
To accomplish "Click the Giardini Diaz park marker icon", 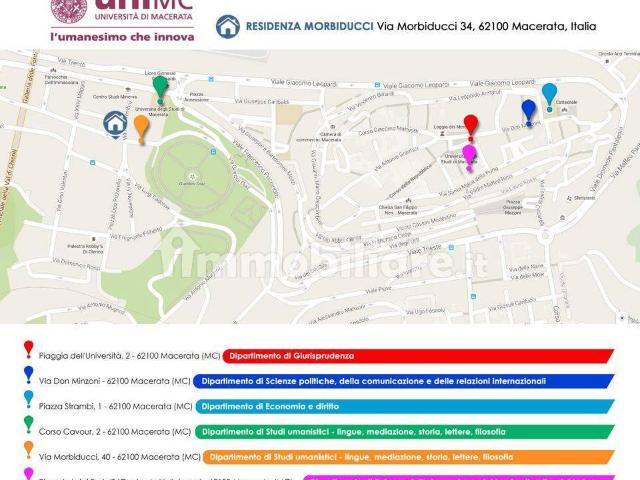I will [x=192, y=176].
